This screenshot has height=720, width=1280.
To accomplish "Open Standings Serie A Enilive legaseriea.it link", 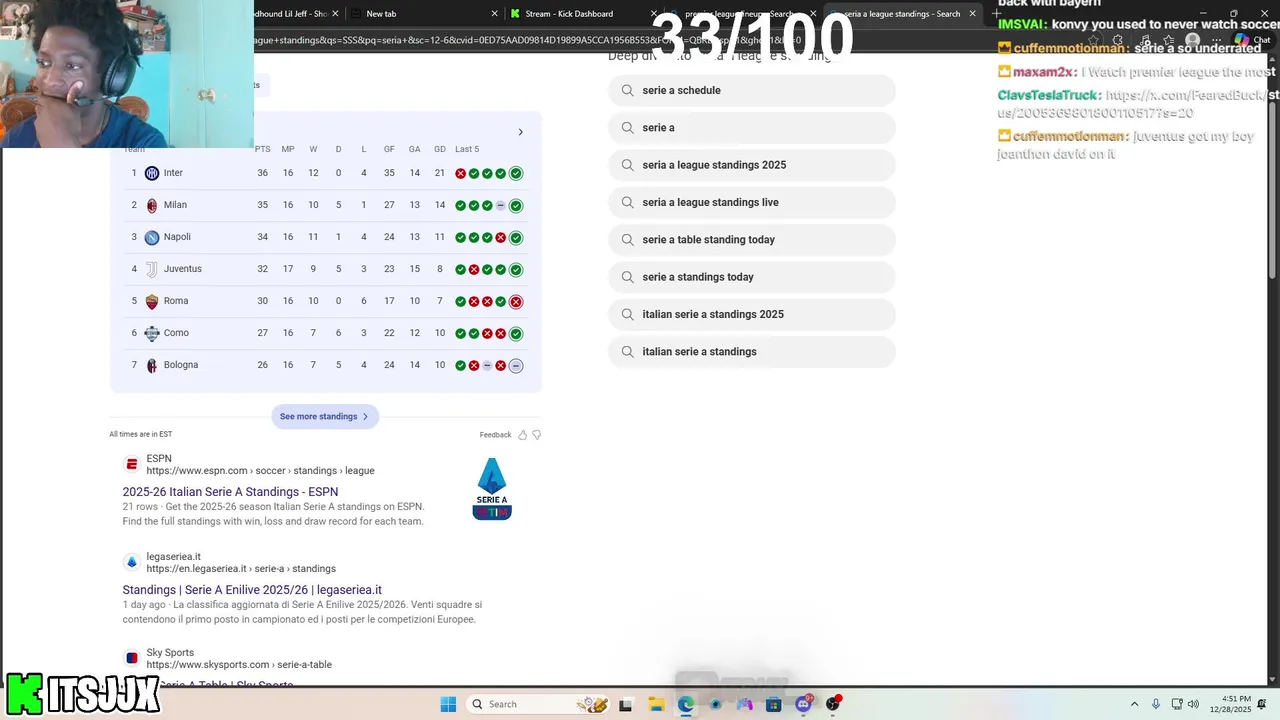I will (x=252, y=590).
